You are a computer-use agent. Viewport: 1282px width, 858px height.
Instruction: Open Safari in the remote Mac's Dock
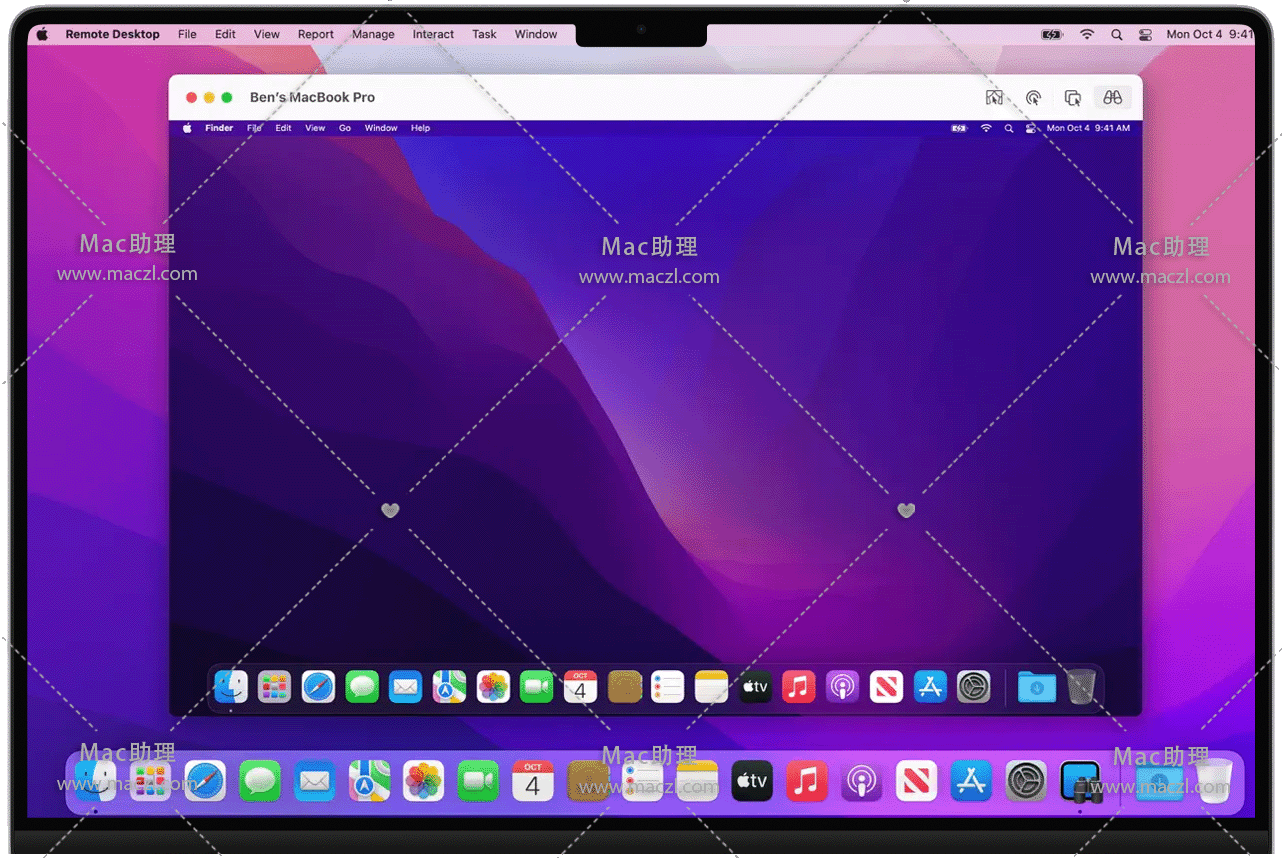point(318,687)
